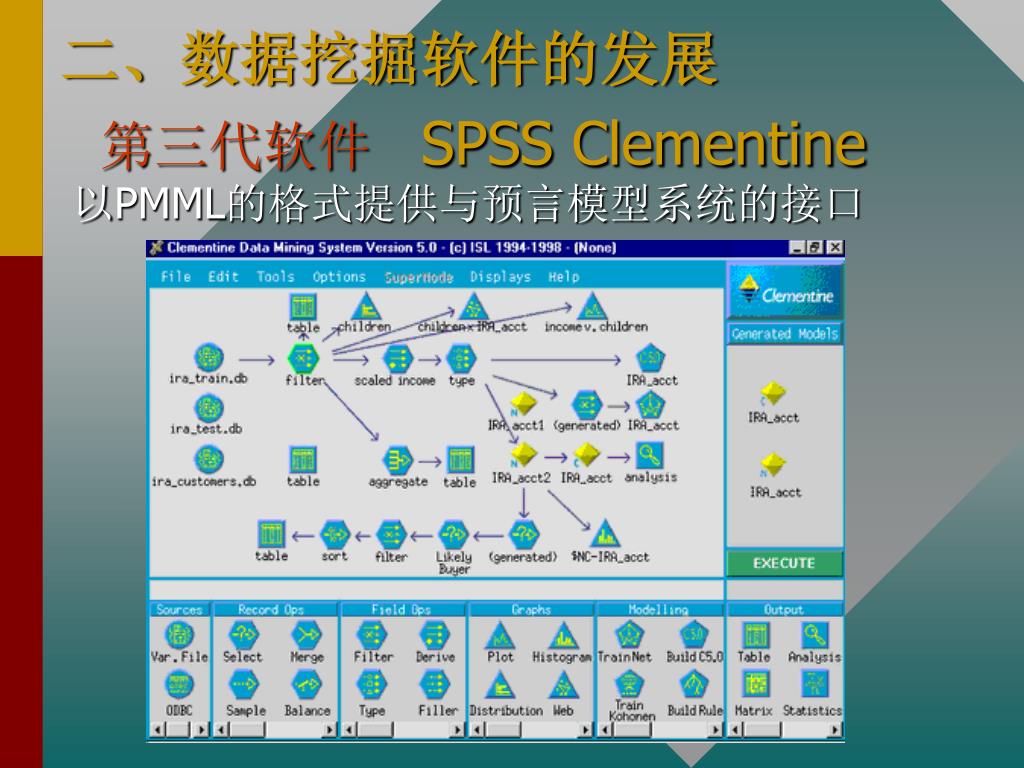Select the children distribution graph node
The image size is (1024, 768).
(366, 306)
